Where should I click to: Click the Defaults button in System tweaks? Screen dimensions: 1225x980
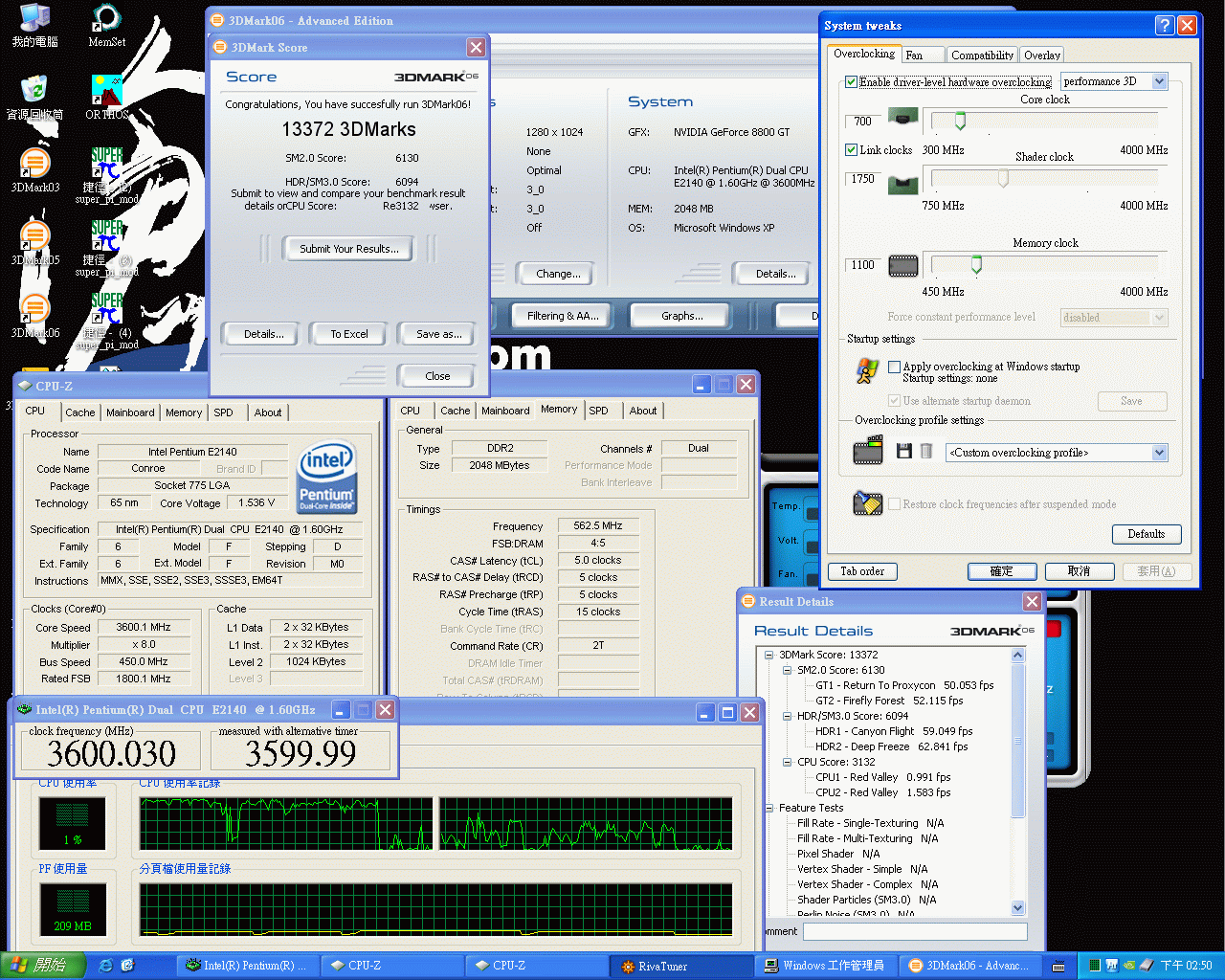tap(1146, 534)
